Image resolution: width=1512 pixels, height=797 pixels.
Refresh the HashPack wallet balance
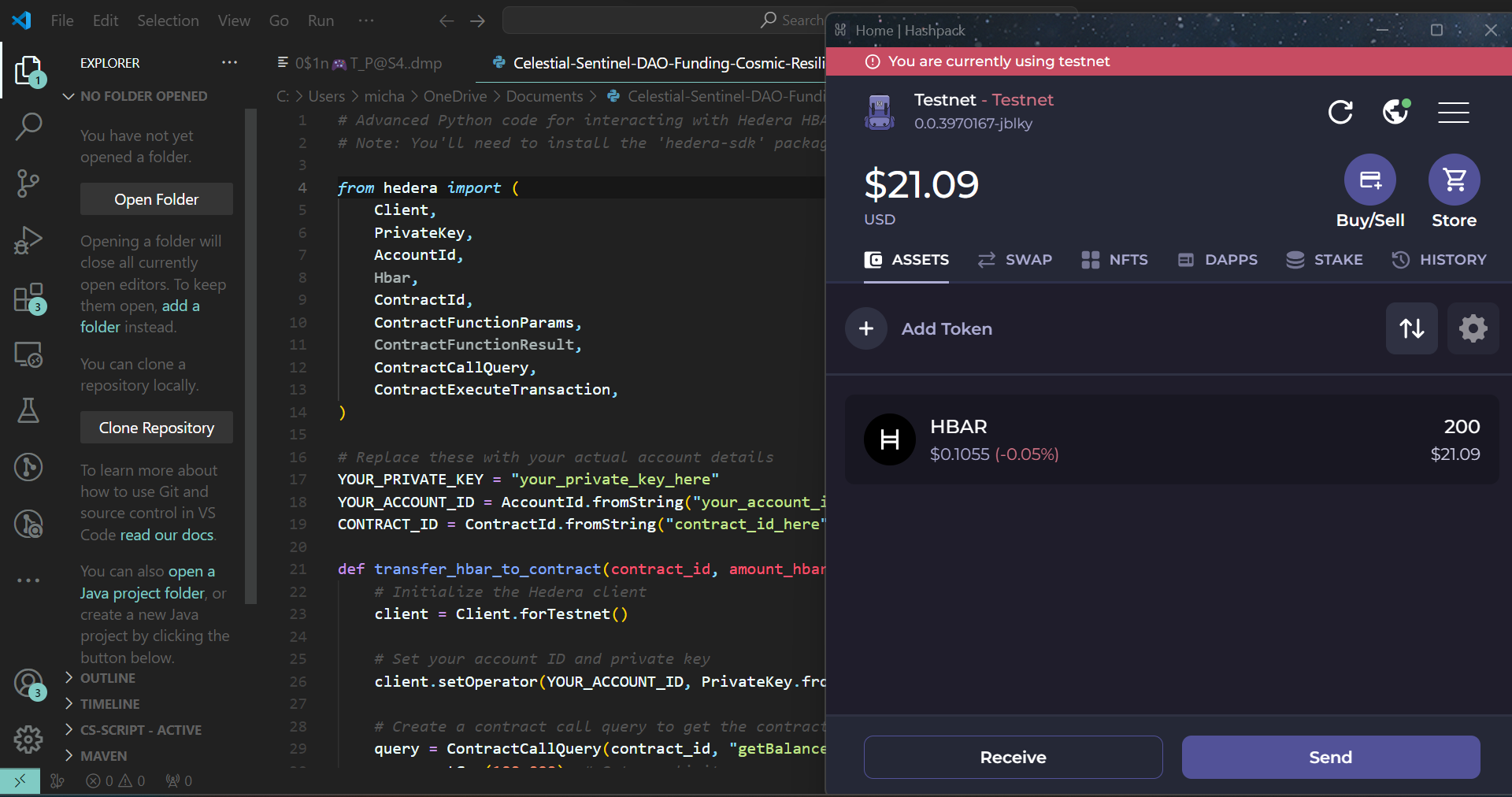pos(1340,112)
